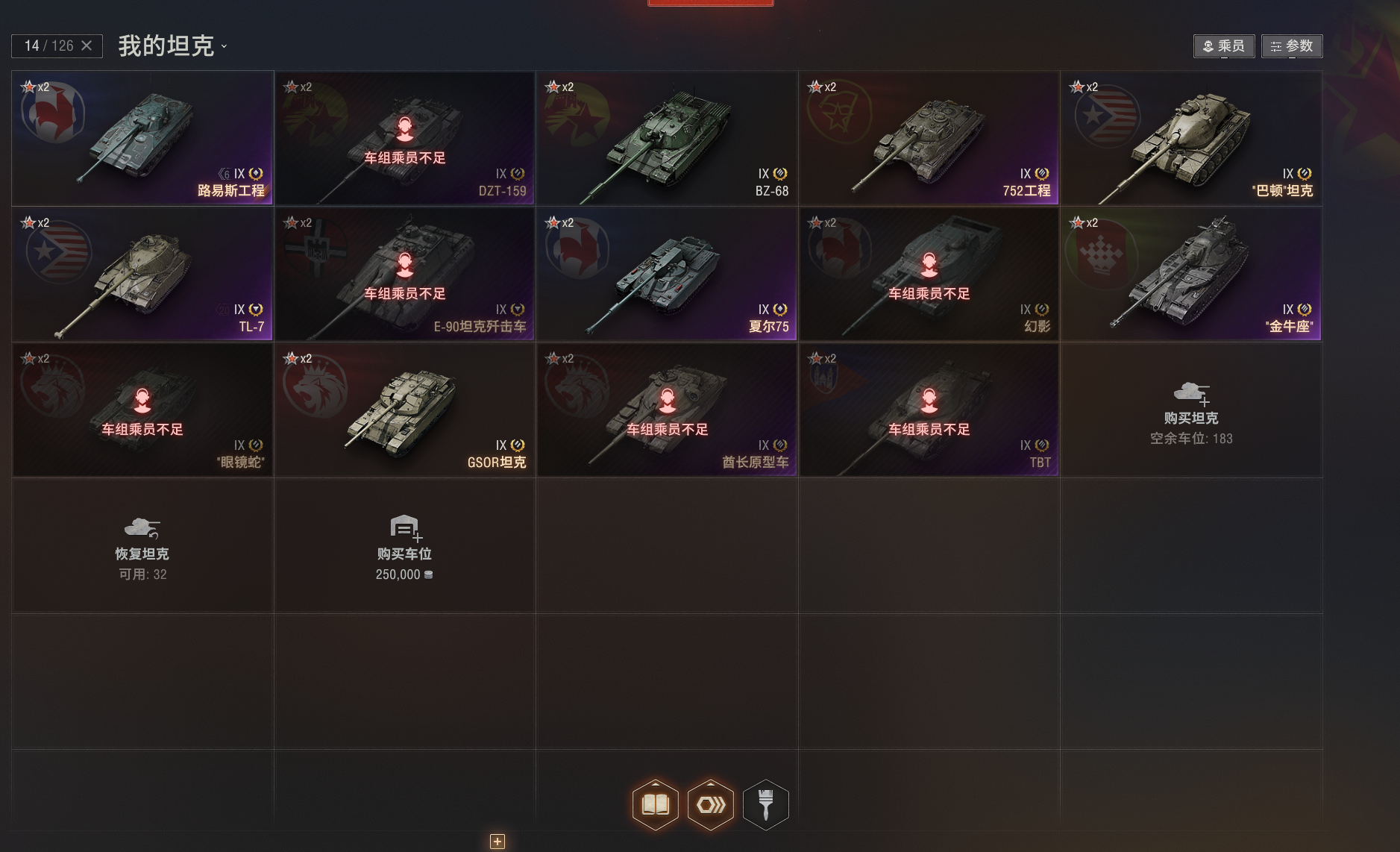1400x852 pixels.
Task: Choose the 752工程 tank card
Action: point(929,138)
